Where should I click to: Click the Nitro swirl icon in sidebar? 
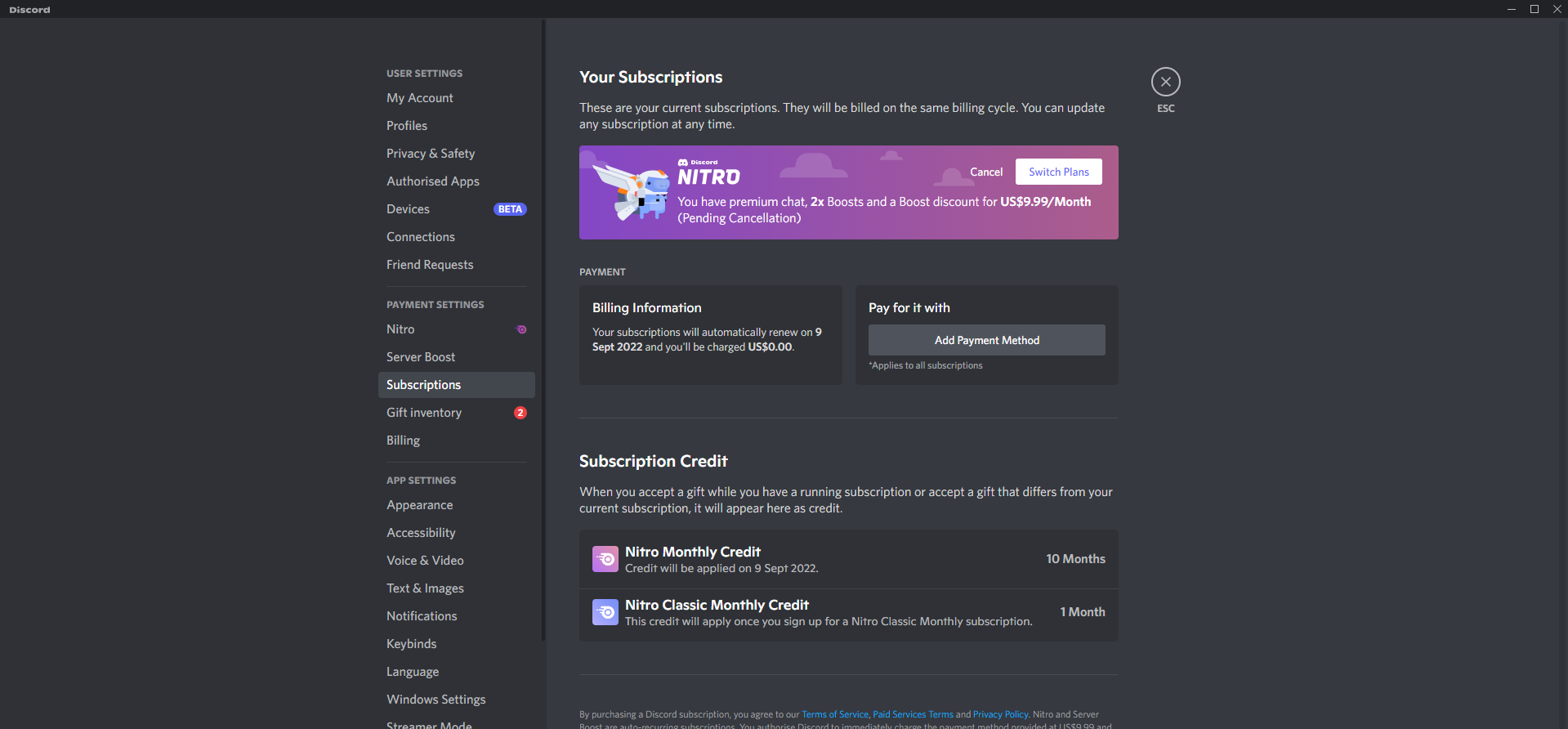[521, 329]
